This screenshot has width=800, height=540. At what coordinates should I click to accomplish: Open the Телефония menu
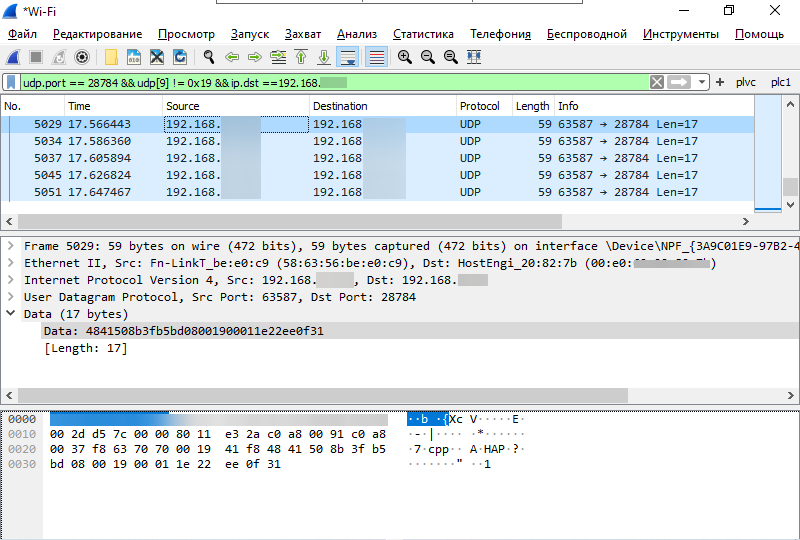(x=500, y=34)
